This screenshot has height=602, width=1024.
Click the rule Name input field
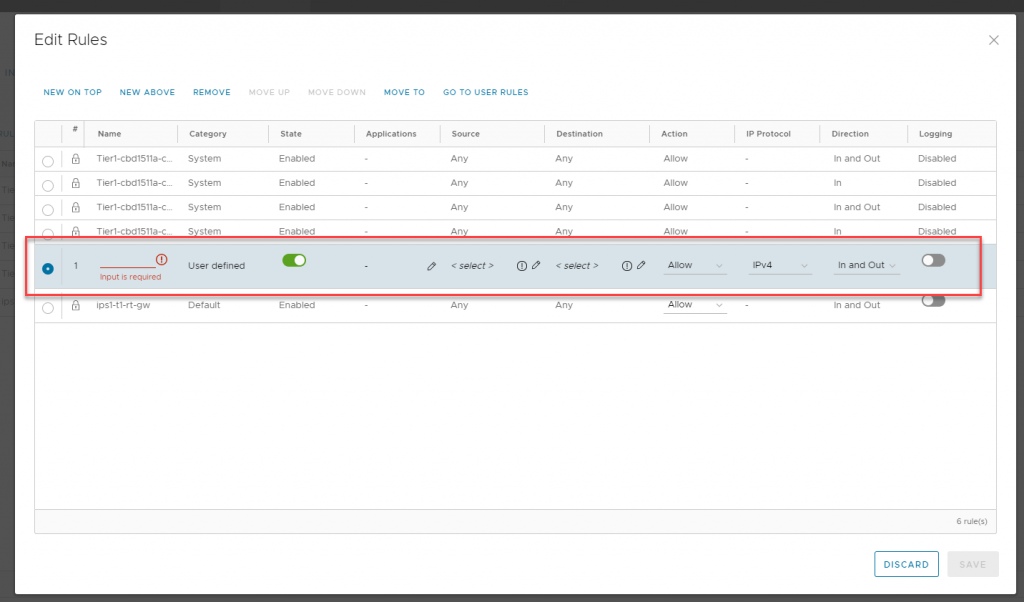pos(126,260)
